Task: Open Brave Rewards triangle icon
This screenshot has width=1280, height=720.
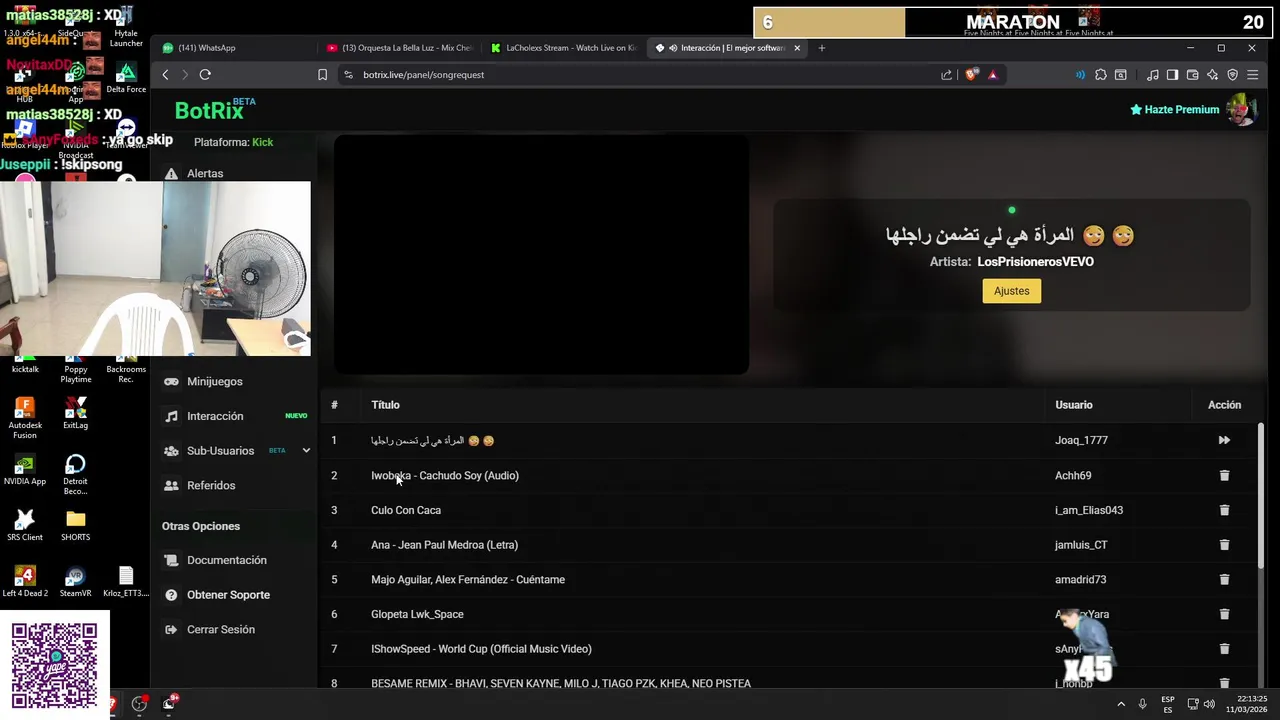Action: (992, 75)
